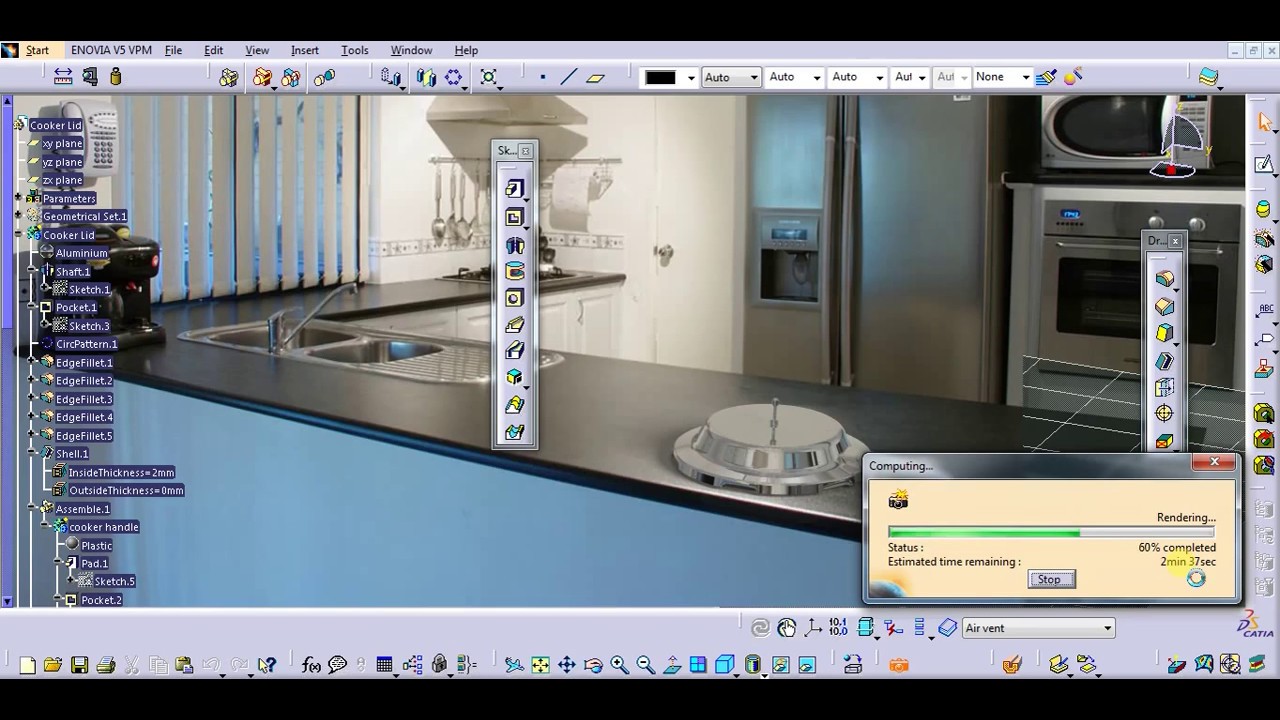Image resolution: width=1280 pixels, height=720 pixels.
Task: Select the Point tool in the top toolbar
Action: coord(543,77)
